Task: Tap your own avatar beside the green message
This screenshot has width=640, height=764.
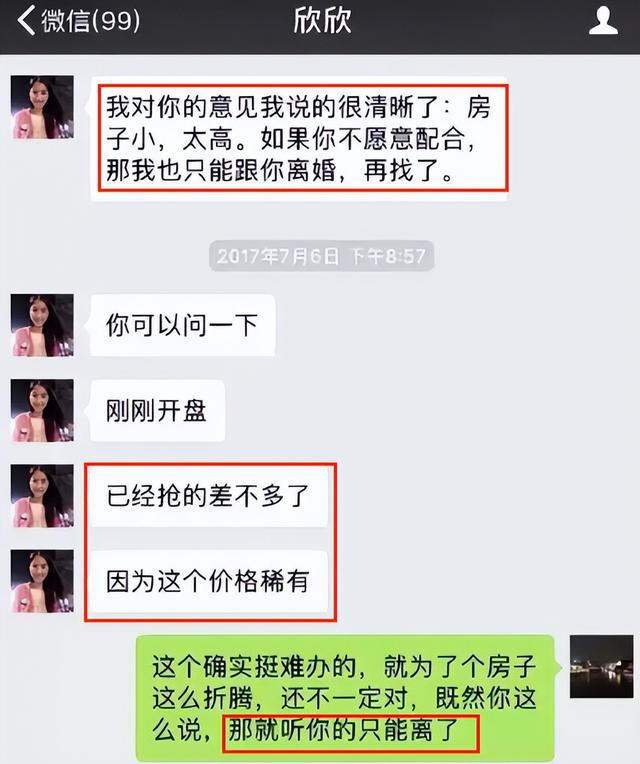Action: [x=602, y=666]
